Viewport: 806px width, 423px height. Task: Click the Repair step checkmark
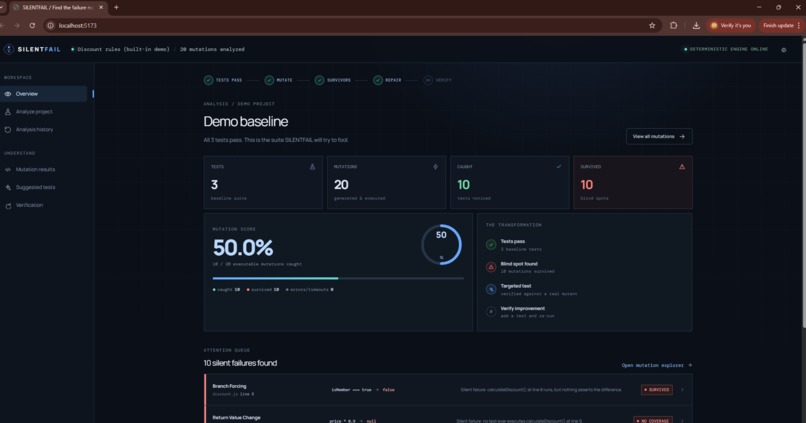(x=378, y=80)
